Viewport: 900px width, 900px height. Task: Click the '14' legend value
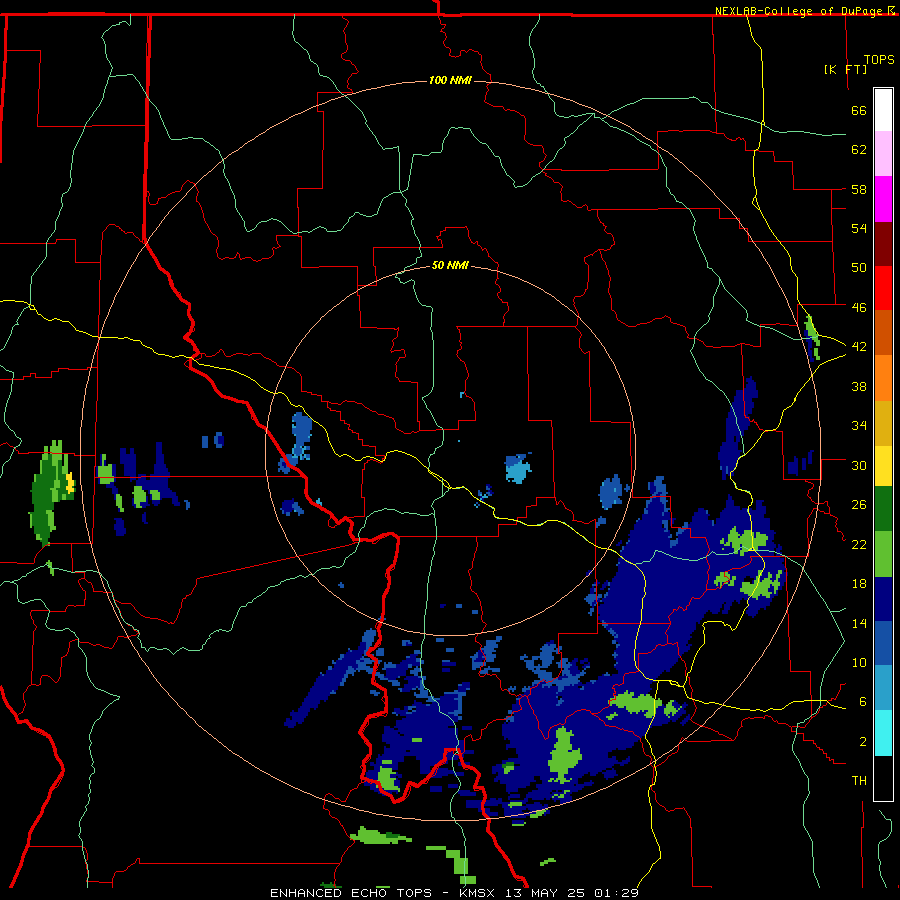859,623
